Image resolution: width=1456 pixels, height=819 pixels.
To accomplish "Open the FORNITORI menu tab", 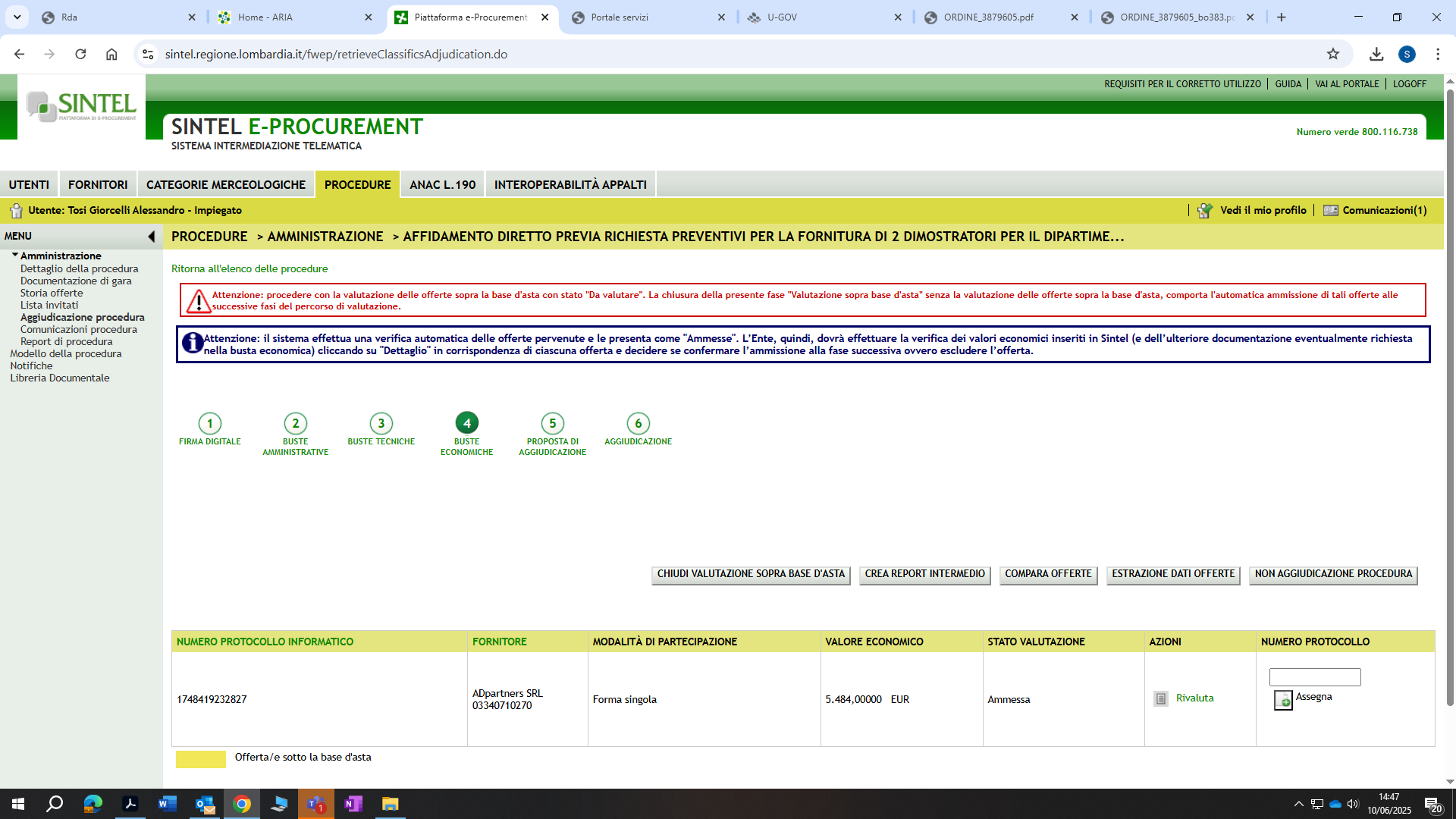I will pyautogui.click(x=98, y=184).
